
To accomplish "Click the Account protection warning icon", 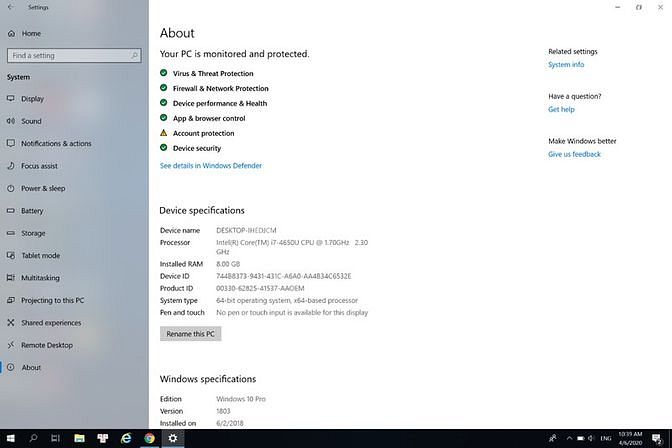I will [x=163, y=133].
